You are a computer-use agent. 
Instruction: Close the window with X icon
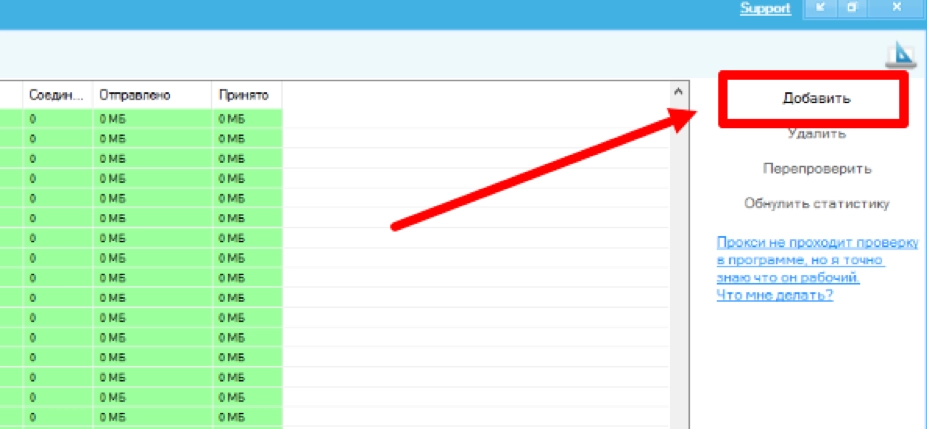click(x=897, y=8)
